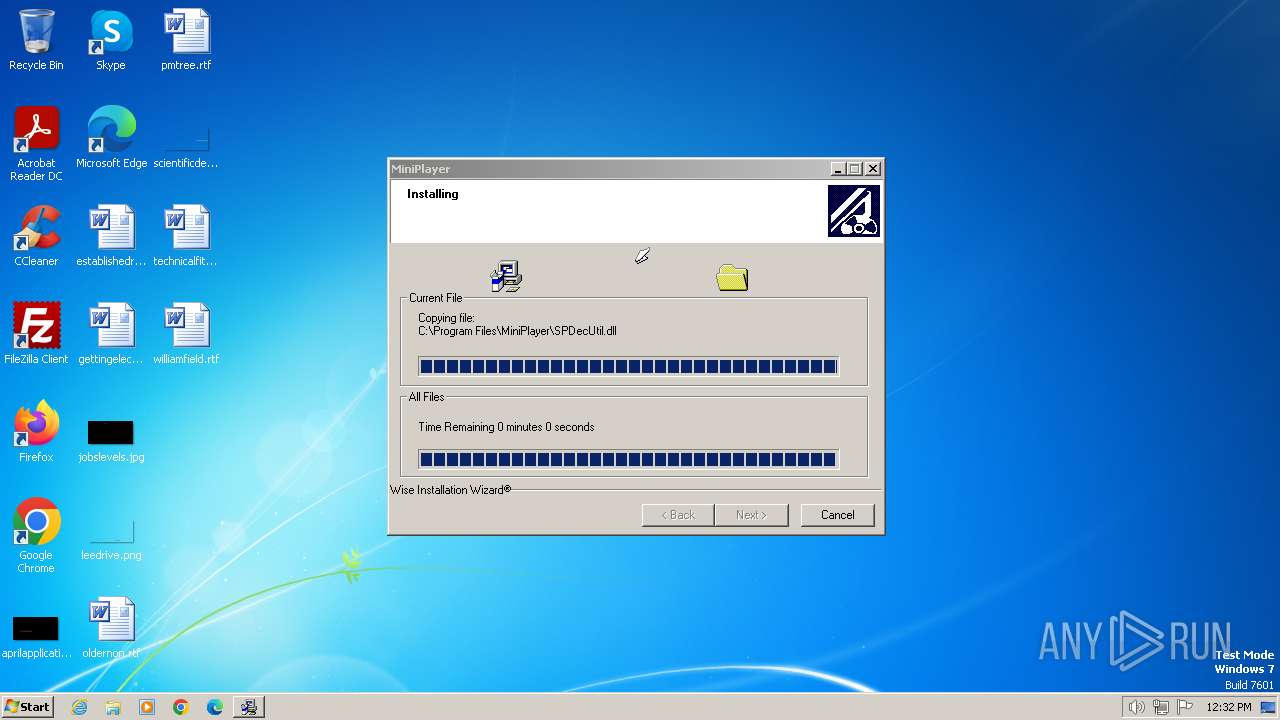Select the Google Chrome desktop shortcut

click(x=36, y=536)
